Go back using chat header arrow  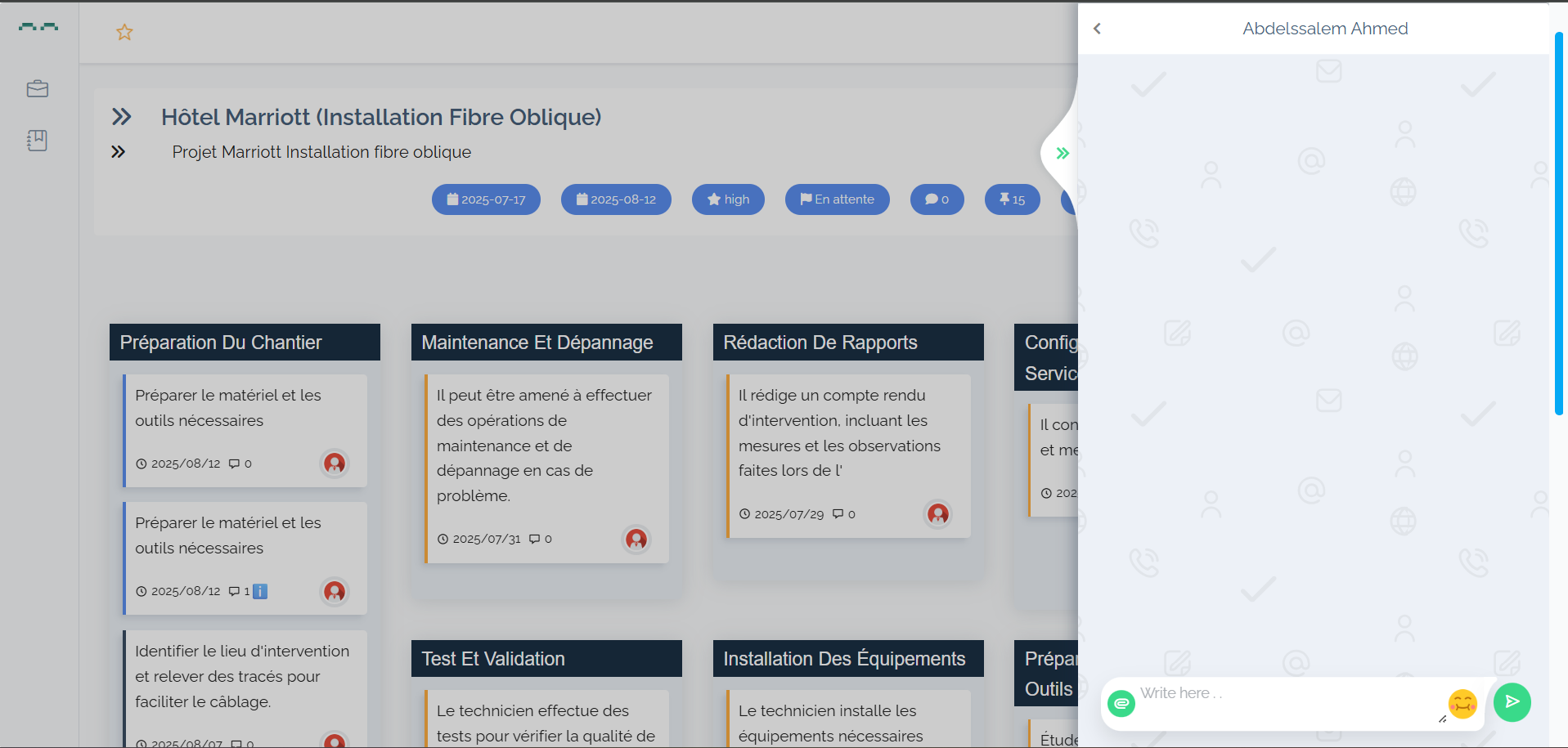1098,29
